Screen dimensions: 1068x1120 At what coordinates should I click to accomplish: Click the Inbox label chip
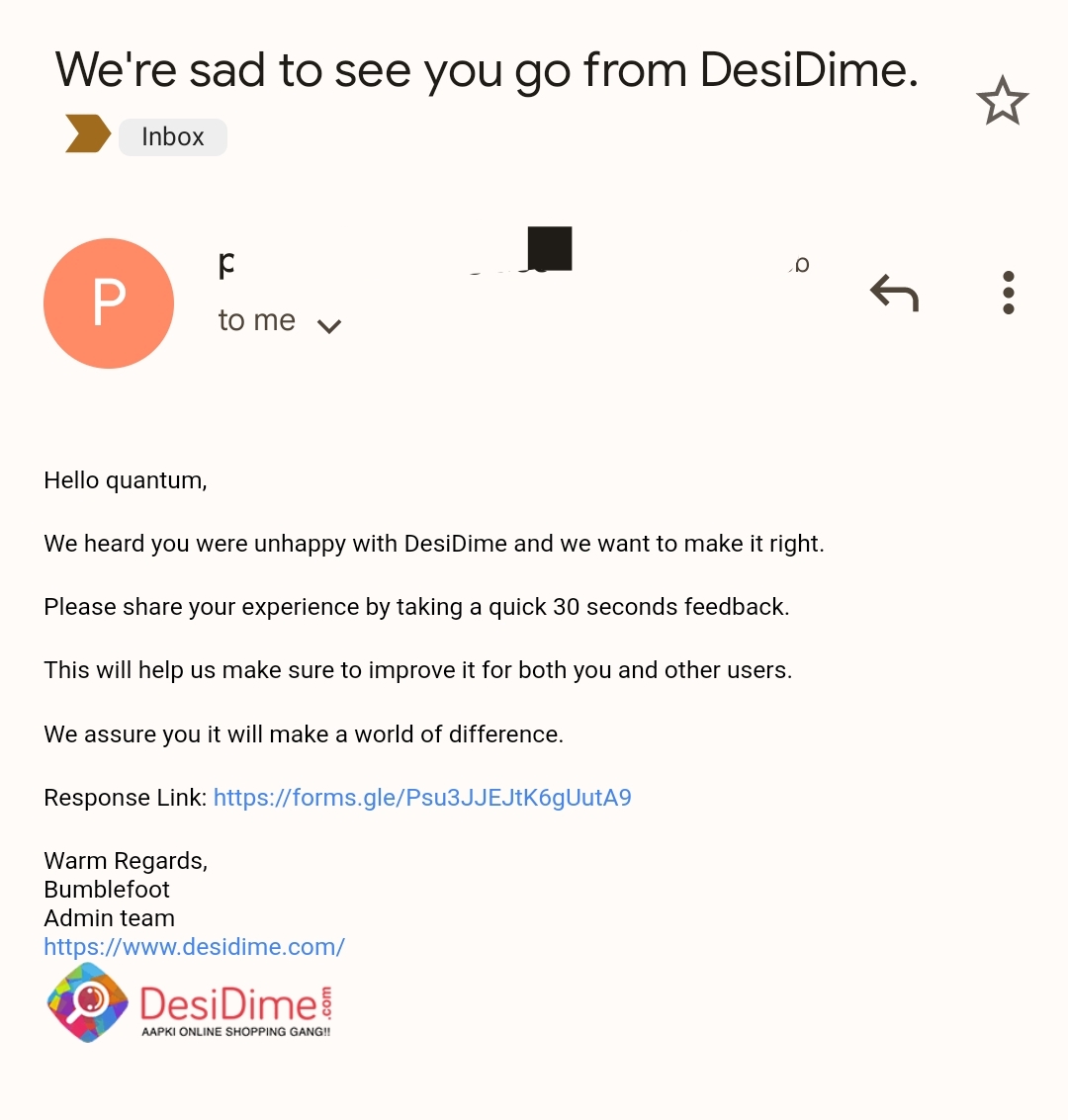[x=173, y=136]
